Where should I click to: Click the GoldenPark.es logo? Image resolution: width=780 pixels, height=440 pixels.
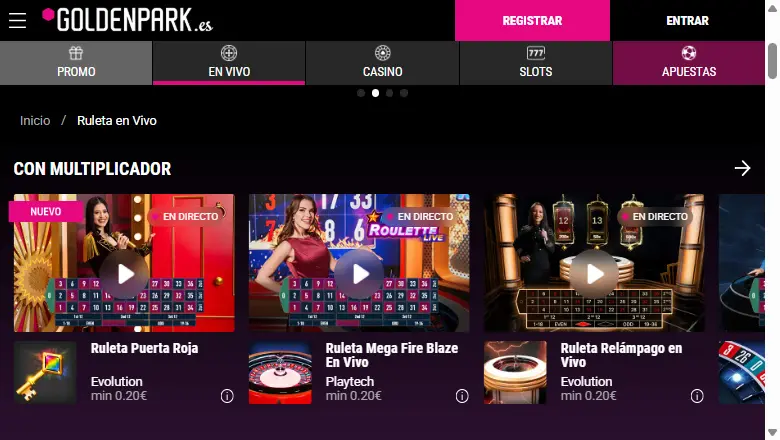coord(127,20)
